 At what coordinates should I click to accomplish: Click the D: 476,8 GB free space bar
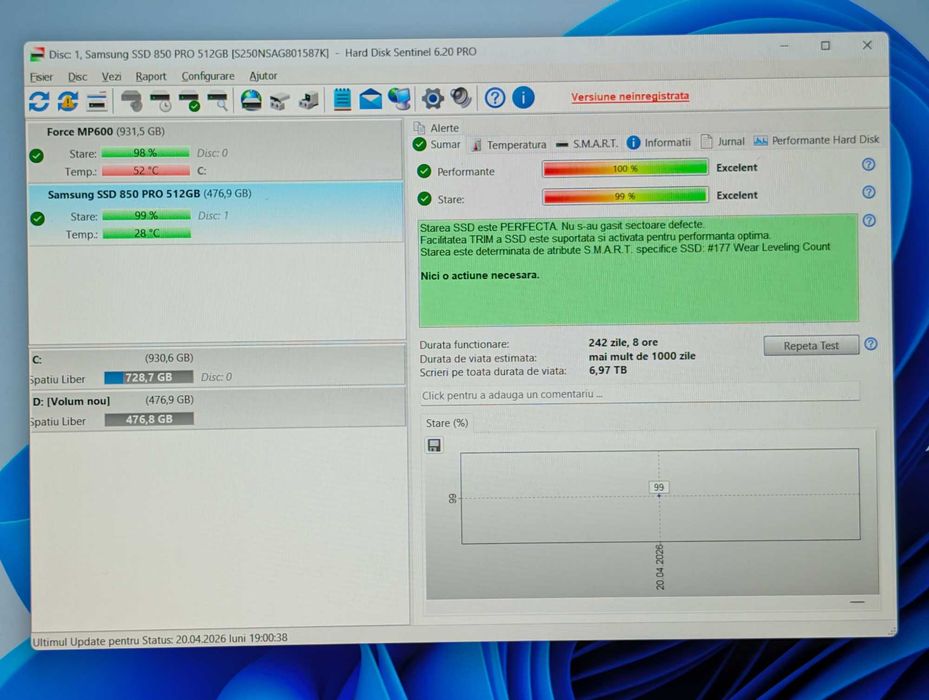[149, 419]
